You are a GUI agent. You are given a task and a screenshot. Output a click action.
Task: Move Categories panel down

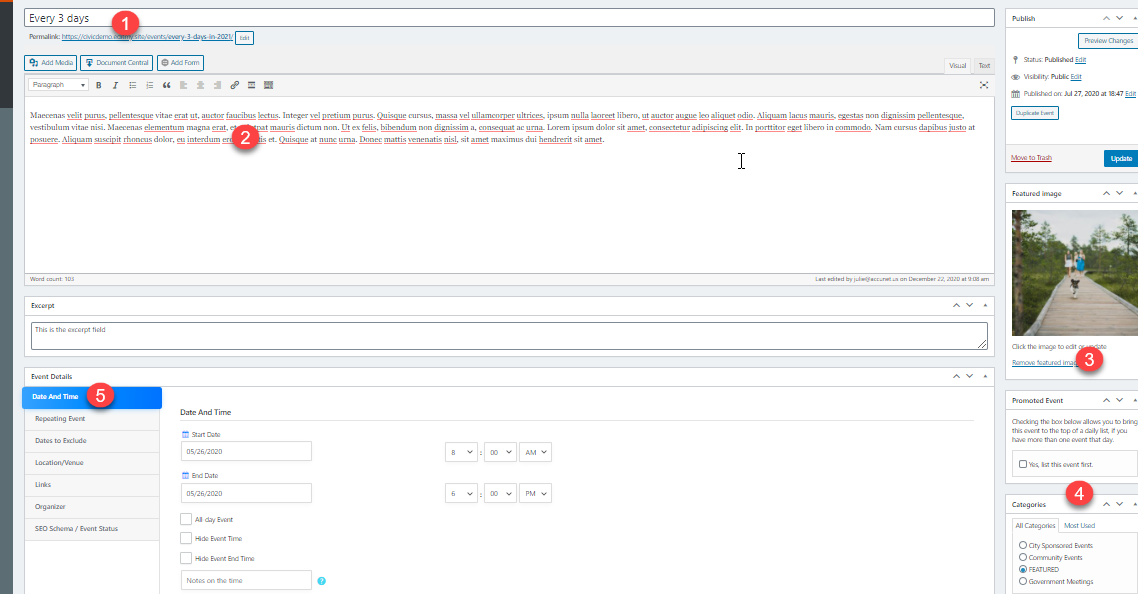(1119, 504)
